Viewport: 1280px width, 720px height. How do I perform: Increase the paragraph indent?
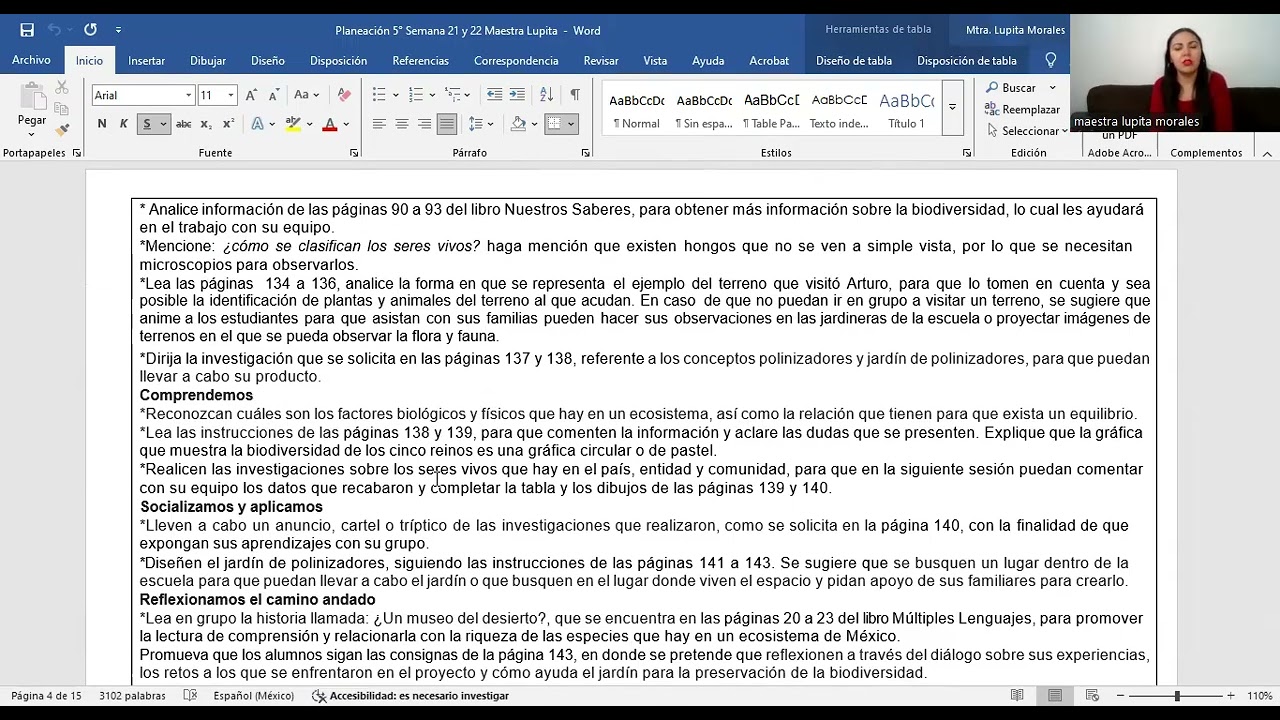[x=517, y=95]
